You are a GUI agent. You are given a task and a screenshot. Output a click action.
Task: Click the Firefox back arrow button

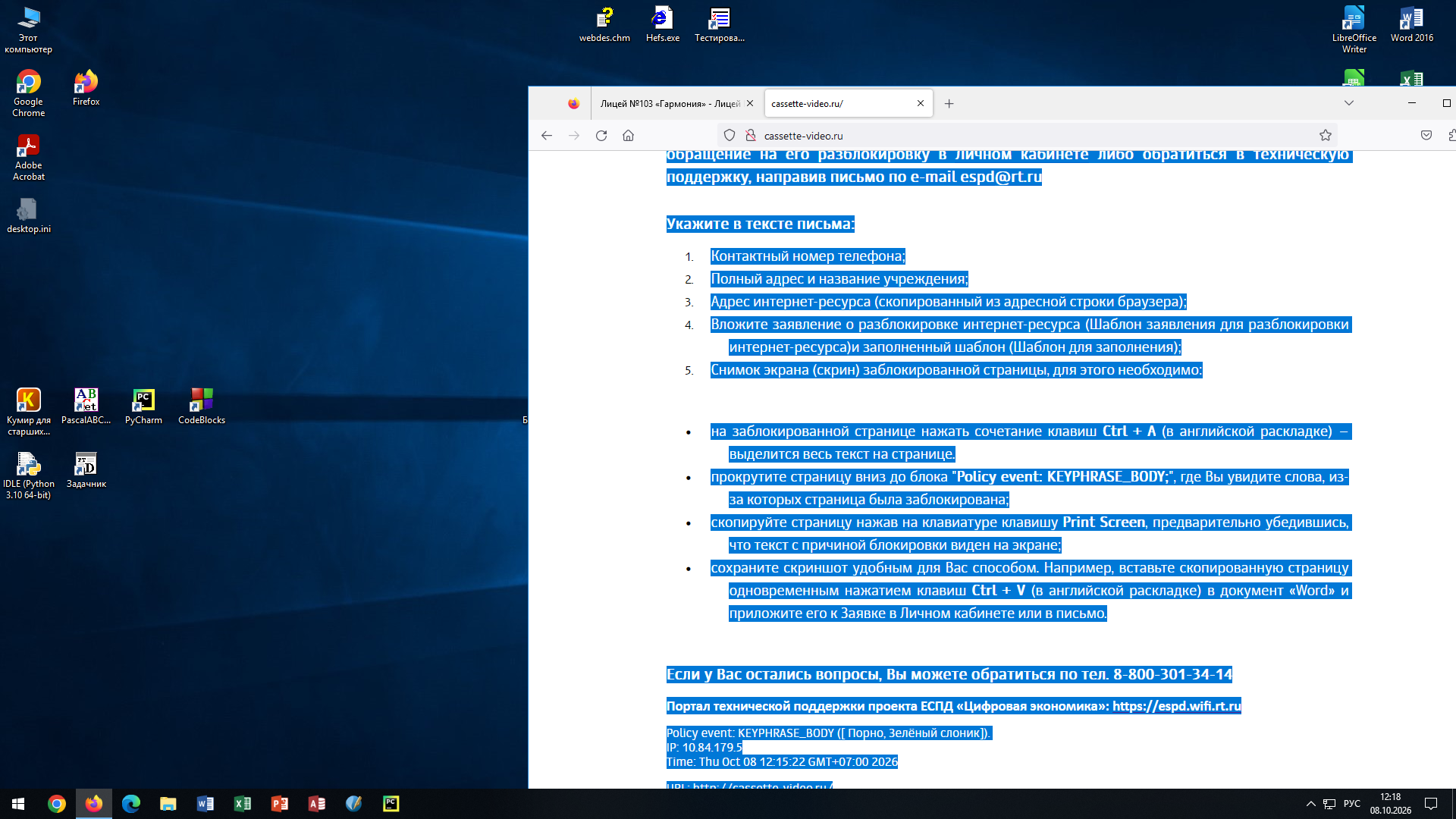click(547, 136)
